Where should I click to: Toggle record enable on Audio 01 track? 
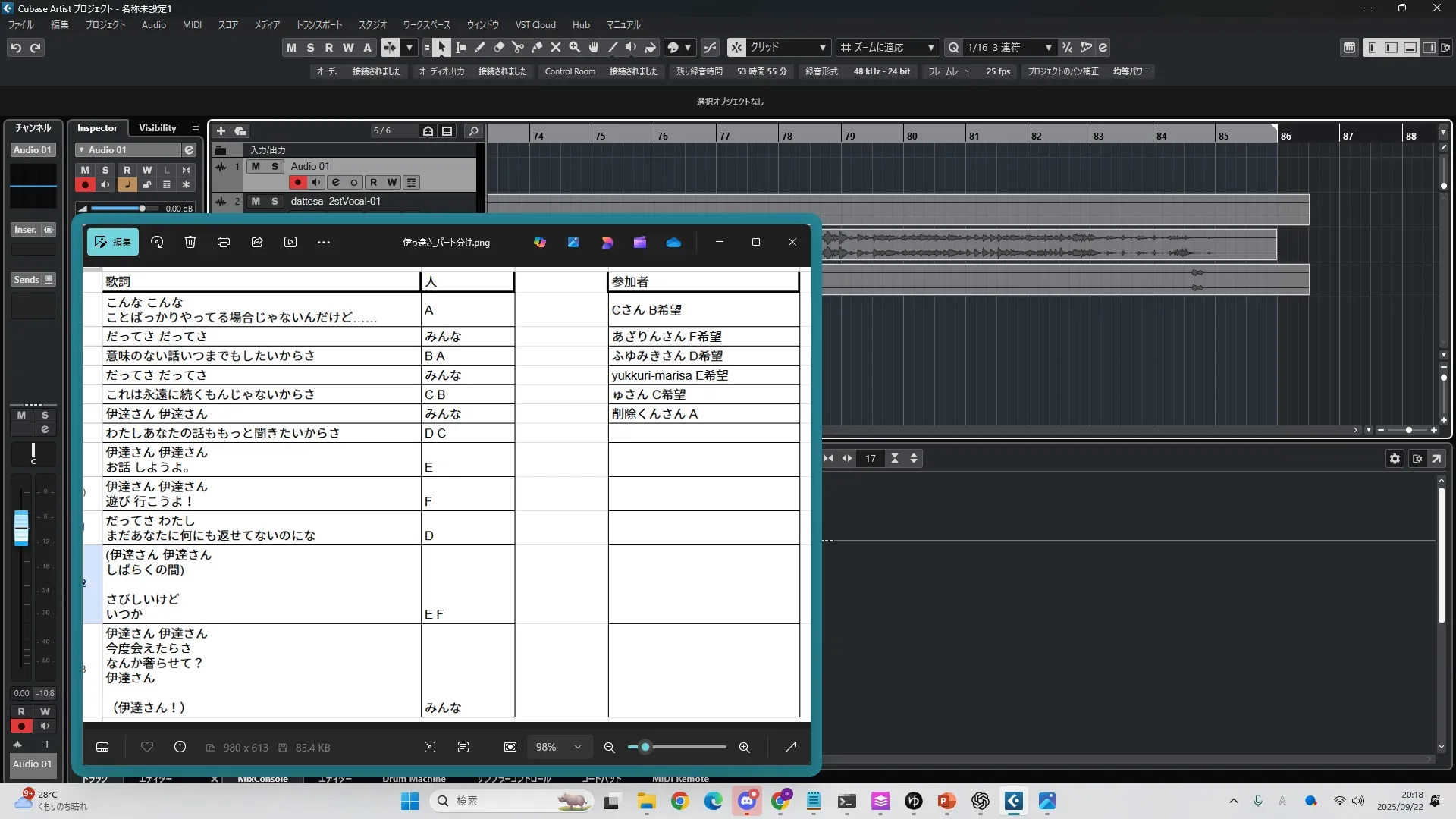[297, 183]
